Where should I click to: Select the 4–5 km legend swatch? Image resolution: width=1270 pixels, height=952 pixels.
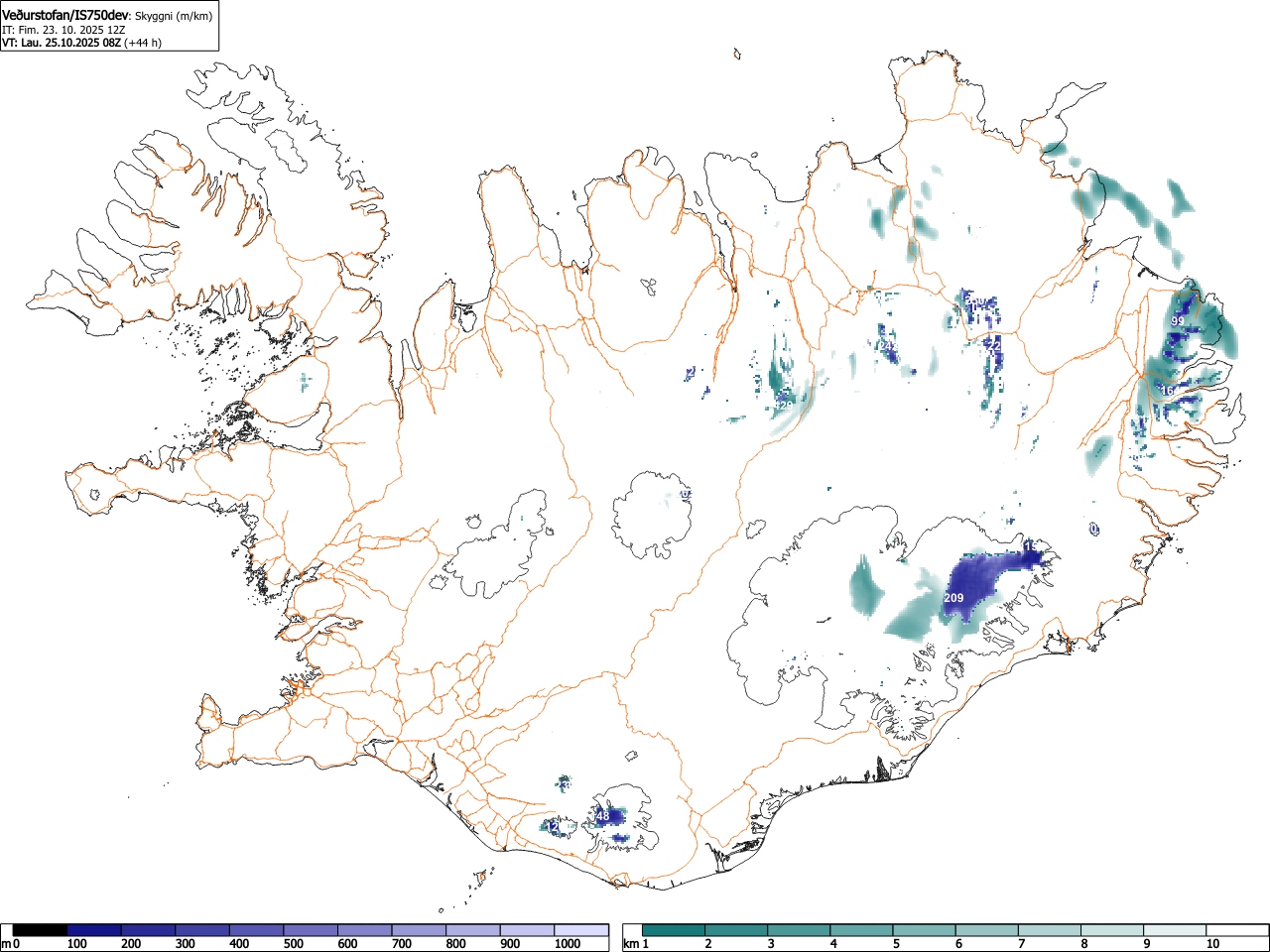(x=862, y=930)
